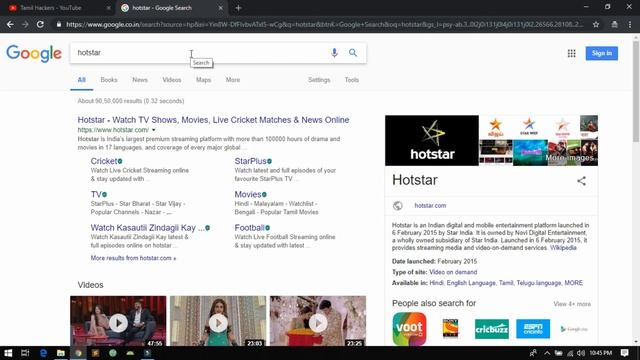The image size is (640, 360).
Task: Click More results from hotstar.com
Action: point(133,258)
